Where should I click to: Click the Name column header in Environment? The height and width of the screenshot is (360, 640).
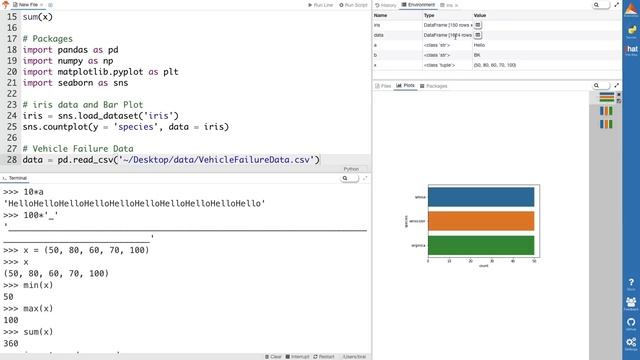[x=380, y=16]
